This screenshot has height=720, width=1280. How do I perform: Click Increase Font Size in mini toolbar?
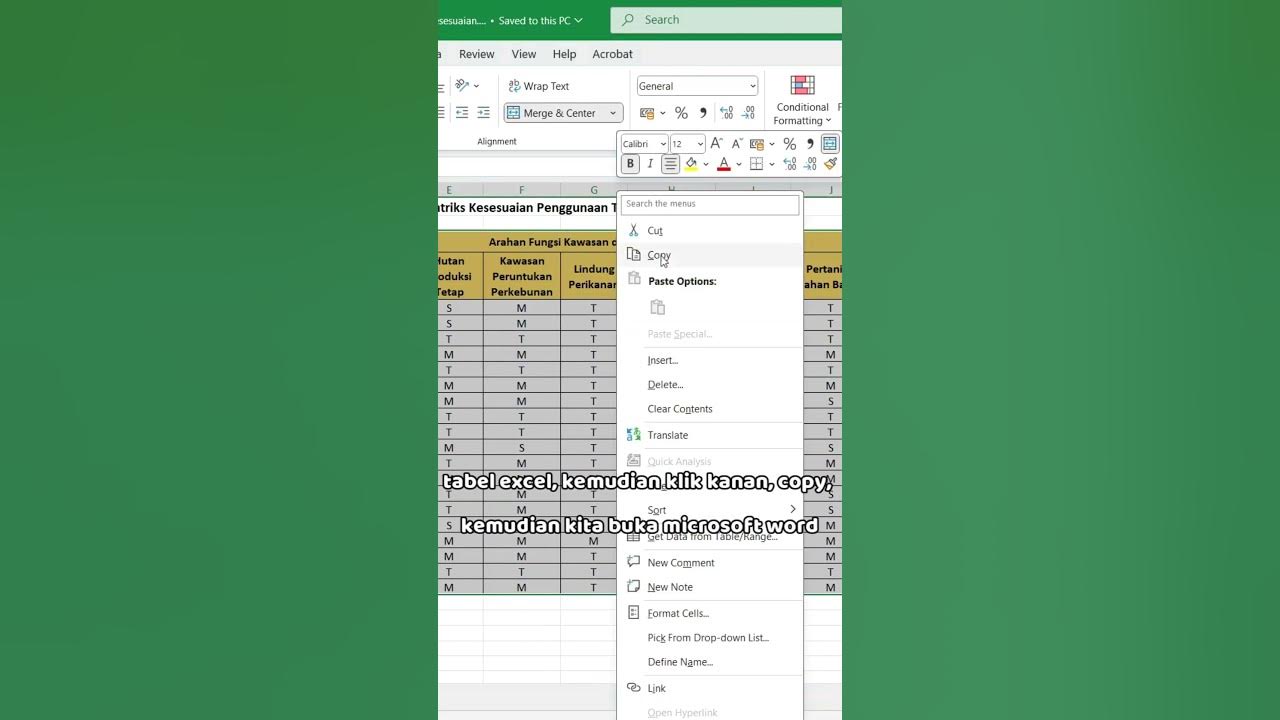pyautogui.click(x=716, y=144)
